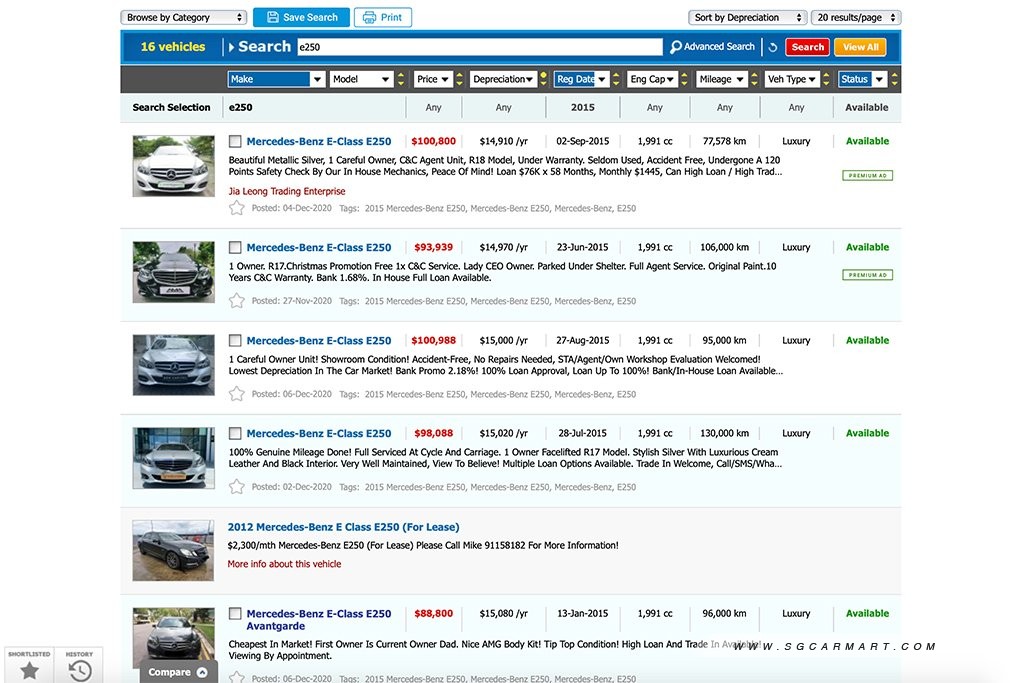Open the Shortlisted star panel
Viewport: 1024px width, 683px height.
pyautogui.click(x=29, y=668)
